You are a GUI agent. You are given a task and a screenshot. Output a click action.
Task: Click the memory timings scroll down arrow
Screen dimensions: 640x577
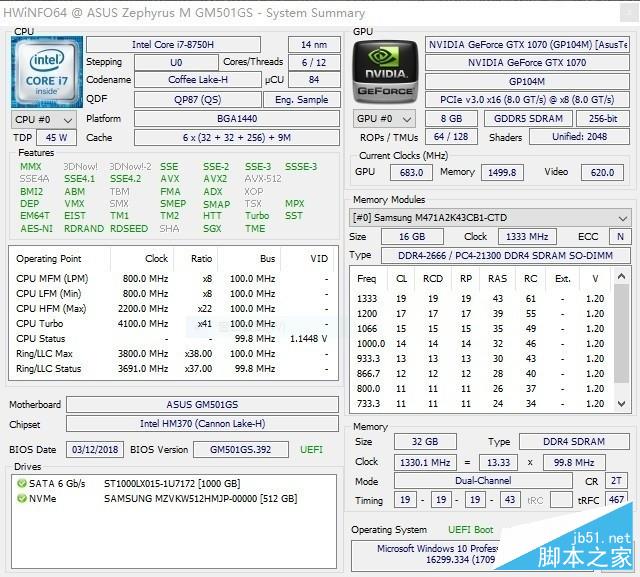coord(622,404)
